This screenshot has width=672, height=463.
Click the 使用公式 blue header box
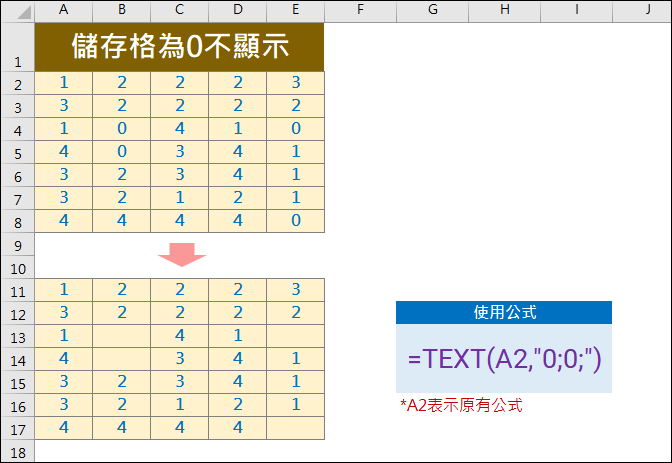pos(504,313)
